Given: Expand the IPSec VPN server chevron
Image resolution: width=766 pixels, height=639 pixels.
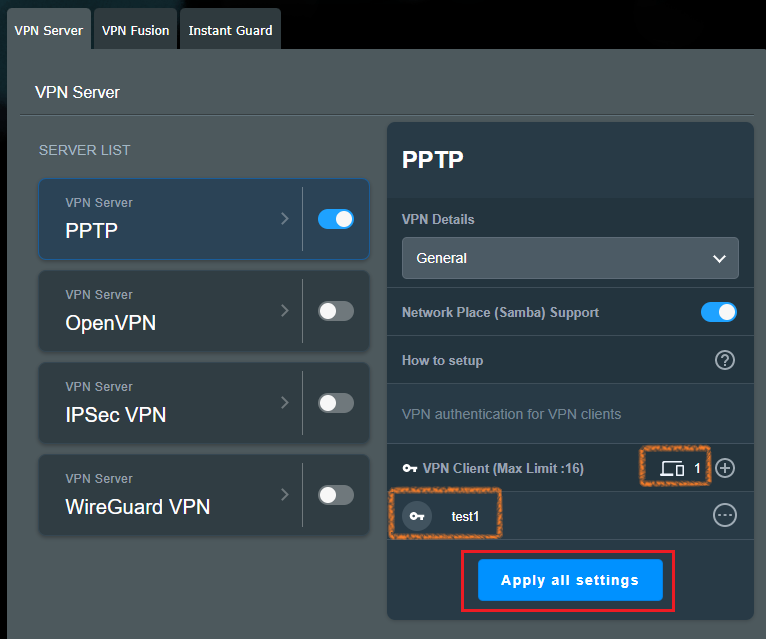Looking at the screenshot, I should [x=285, y=403].
